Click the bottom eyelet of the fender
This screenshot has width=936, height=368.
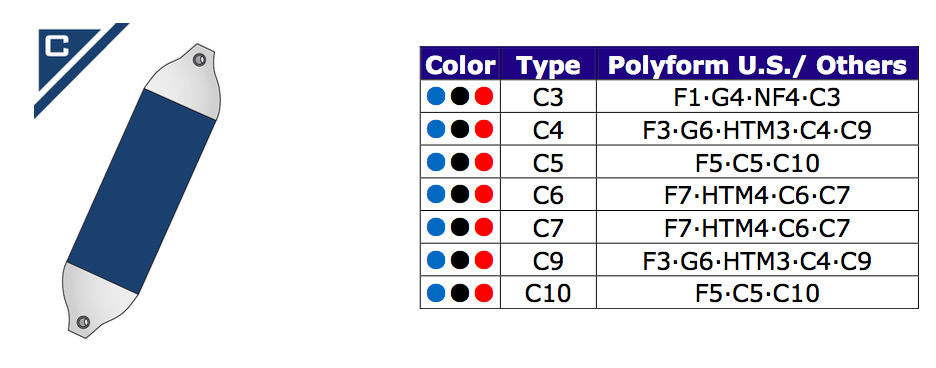tap(84, 322)
